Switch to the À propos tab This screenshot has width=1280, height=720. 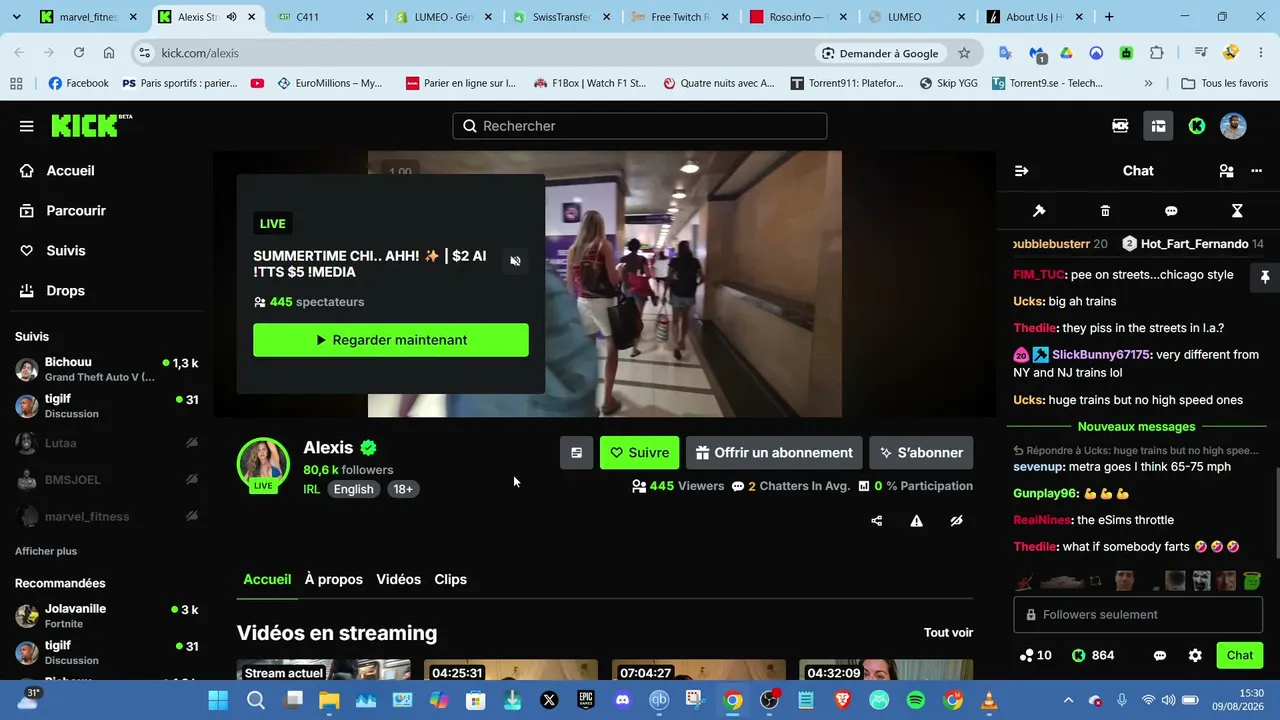(x=334, y=579)
